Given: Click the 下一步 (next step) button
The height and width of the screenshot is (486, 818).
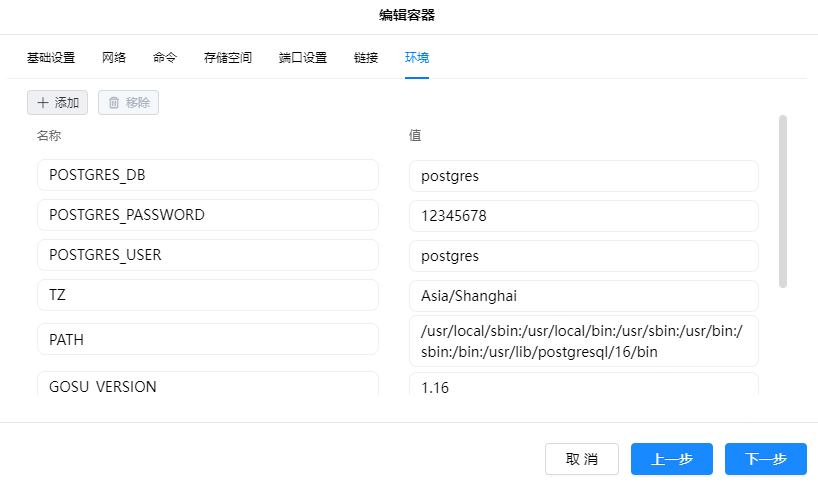Looking at the screenshot, I should 765,459.
